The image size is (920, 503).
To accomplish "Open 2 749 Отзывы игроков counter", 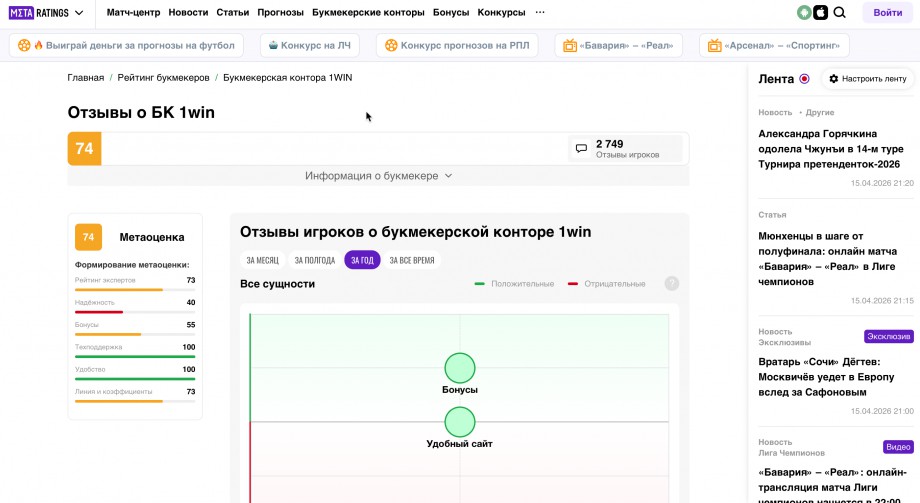I will (625, 148).
